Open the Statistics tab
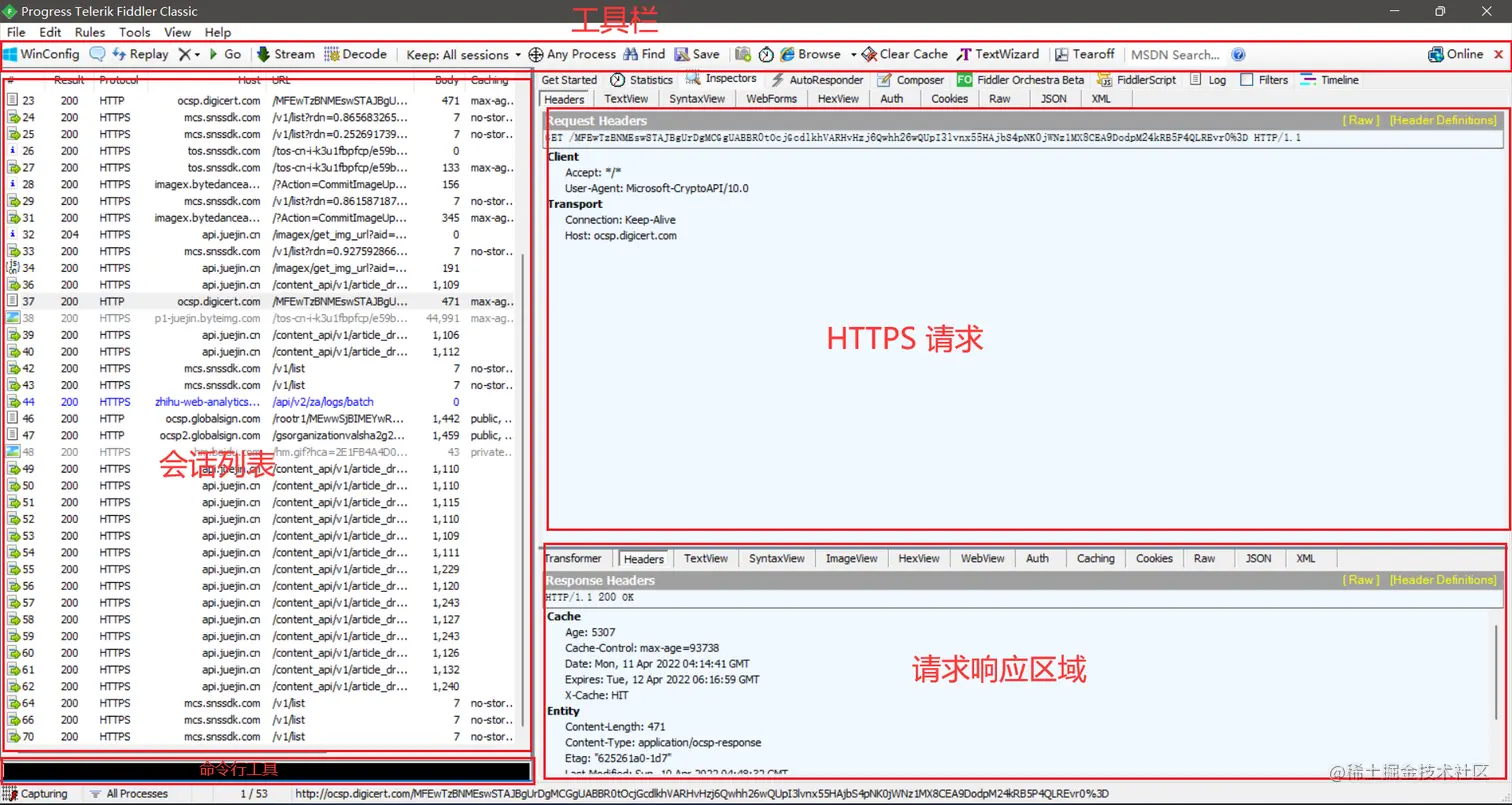 (x=641, y=80)
